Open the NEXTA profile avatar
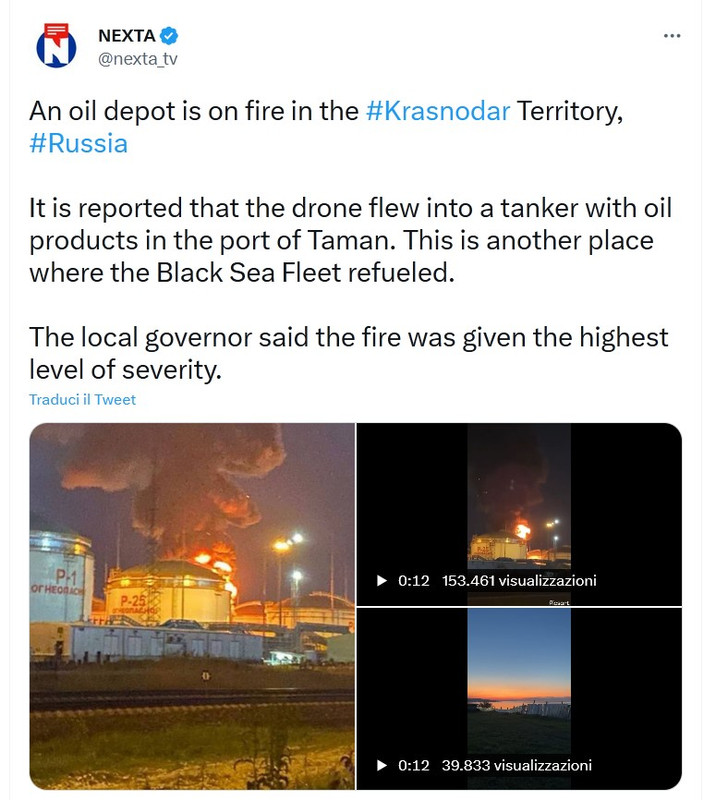The width and height of the screenshot is (716, 800). pyautogui.click(x=56, y=46)
